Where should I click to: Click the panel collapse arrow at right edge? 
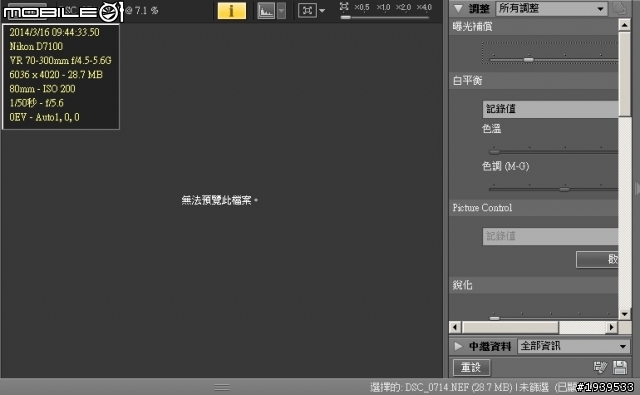pos(637,189)
